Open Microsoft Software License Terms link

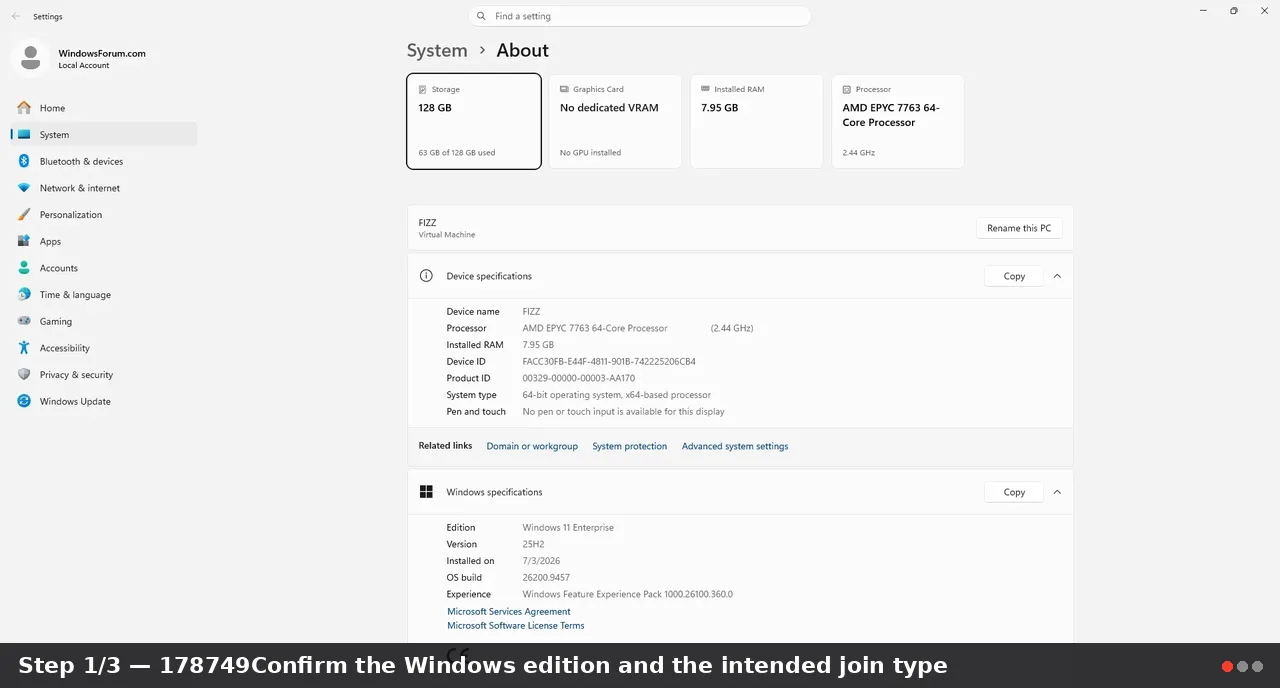(x=516, y=626)
